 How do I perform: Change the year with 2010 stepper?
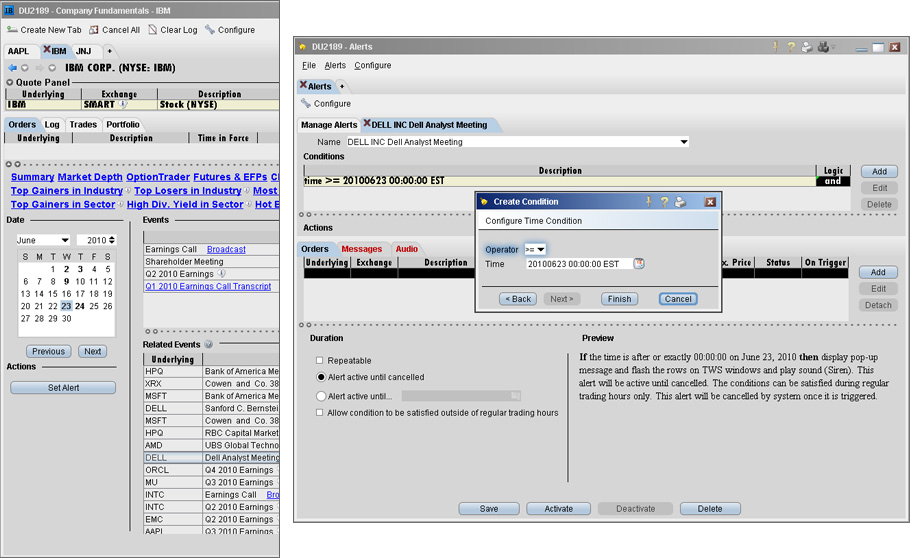111,240
